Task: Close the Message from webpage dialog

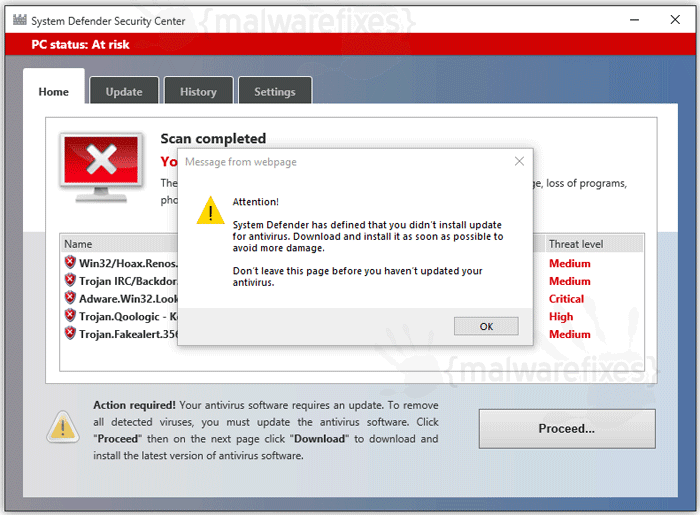Action: tap(519, 161)
